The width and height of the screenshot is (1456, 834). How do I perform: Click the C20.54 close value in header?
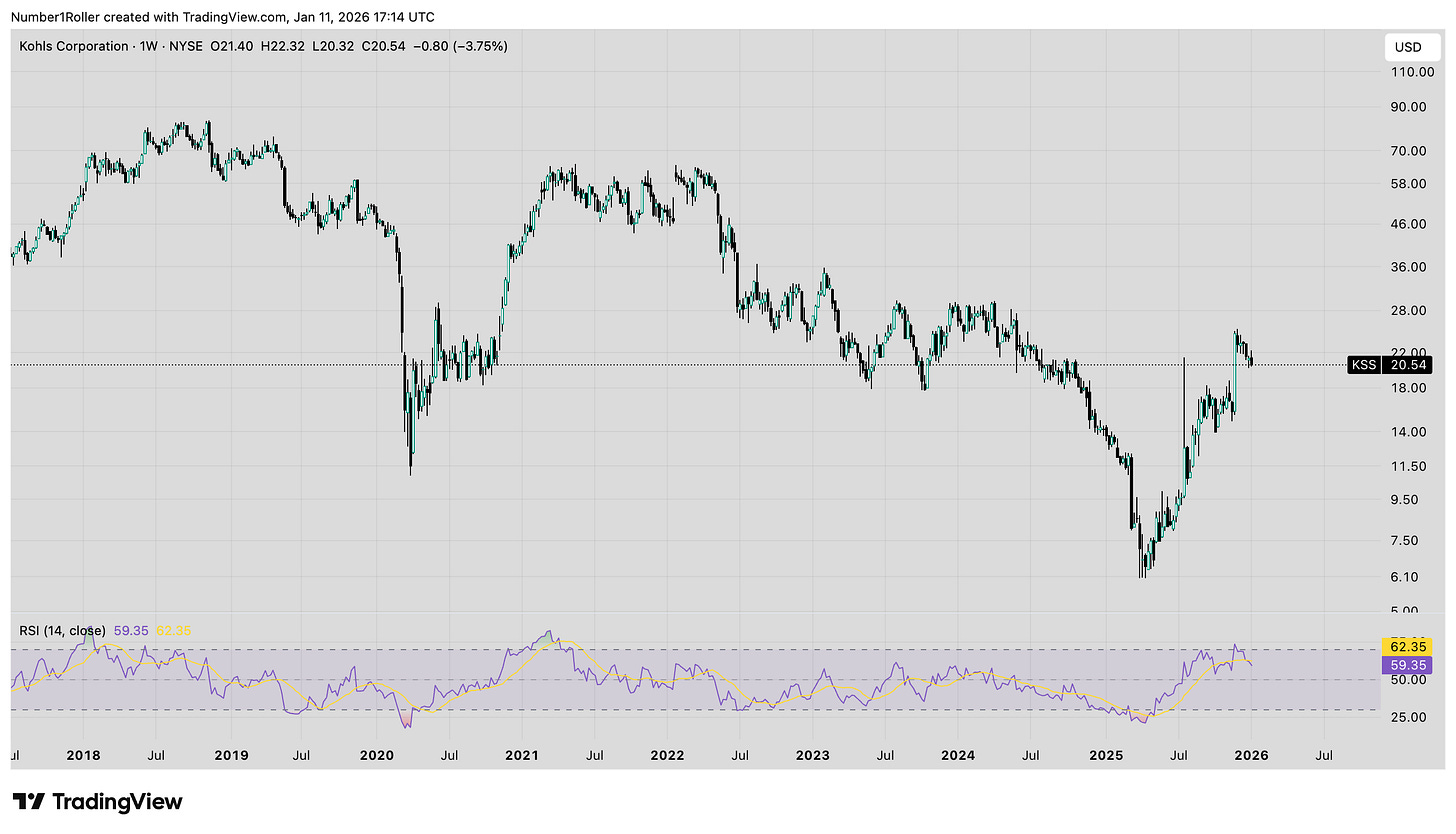point(385,46)
